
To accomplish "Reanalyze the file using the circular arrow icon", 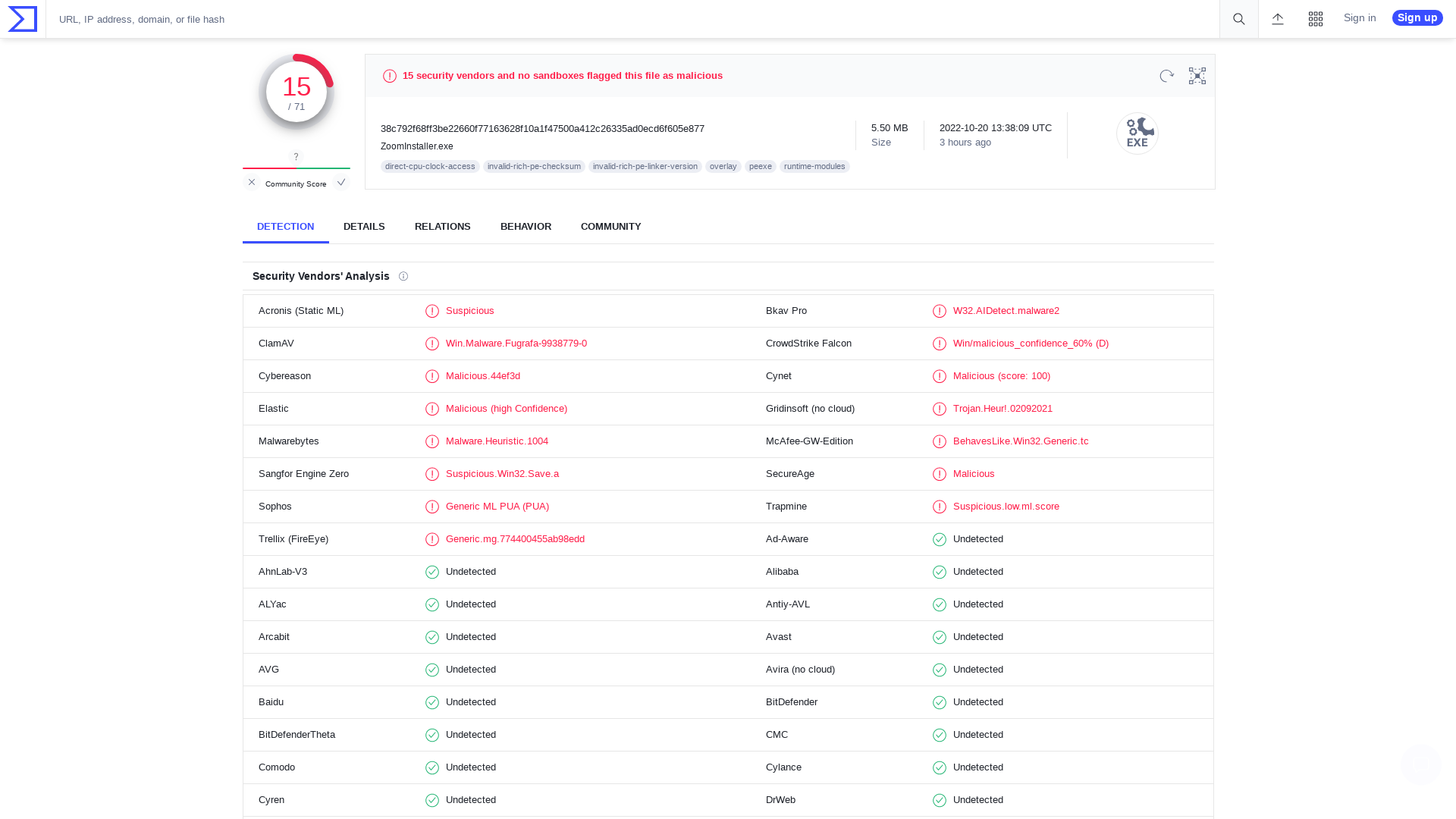I will coord(1166,76).
